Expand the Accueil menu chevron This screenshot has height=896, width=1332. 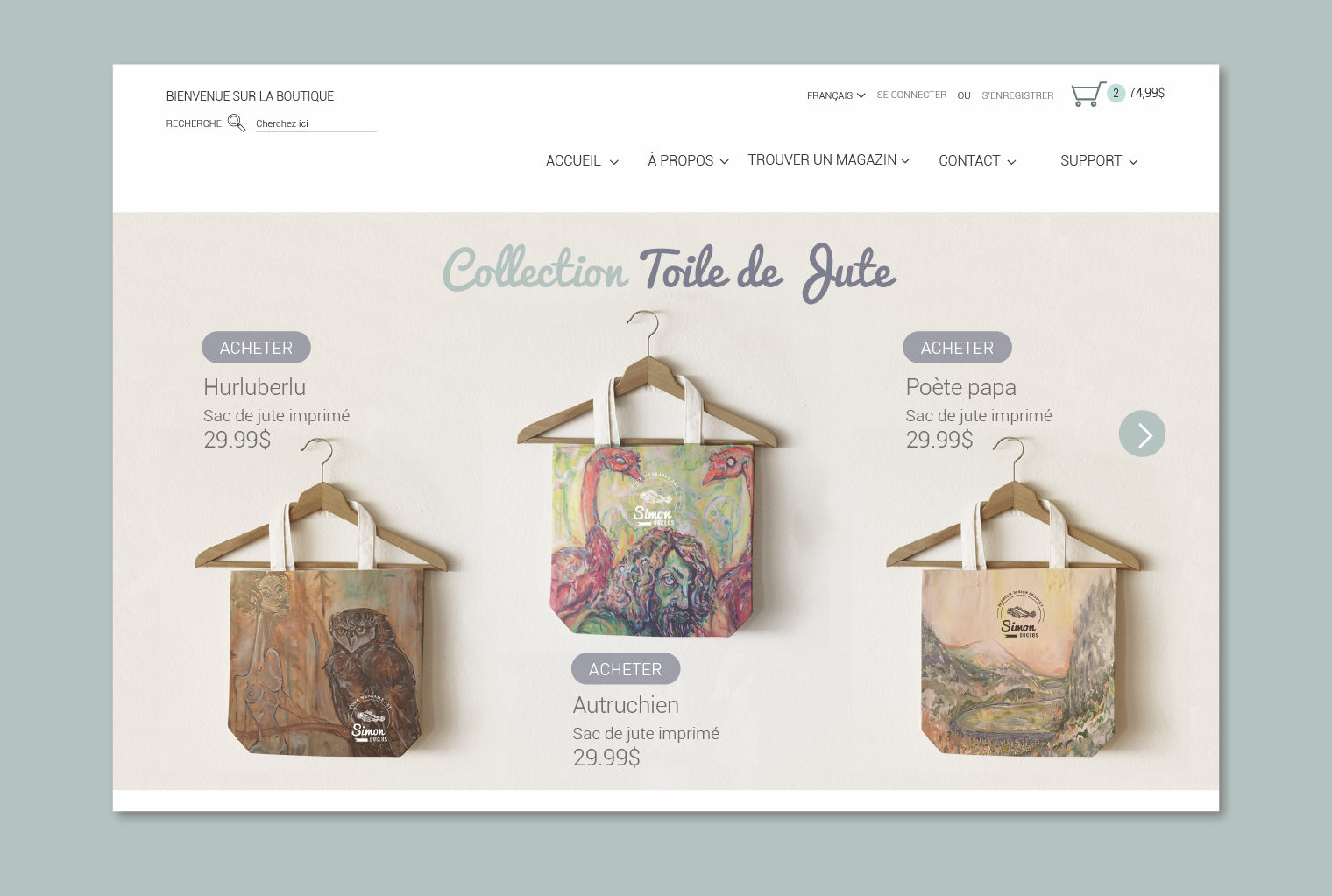(x=614, y=162)
